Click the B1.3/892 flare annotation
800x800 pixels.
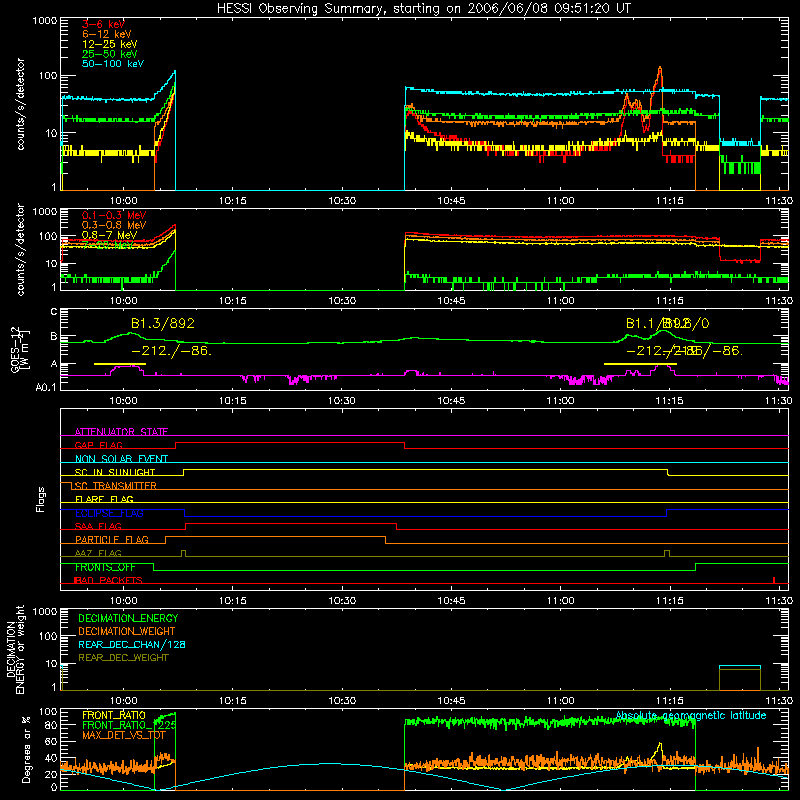tap(163, 323)
